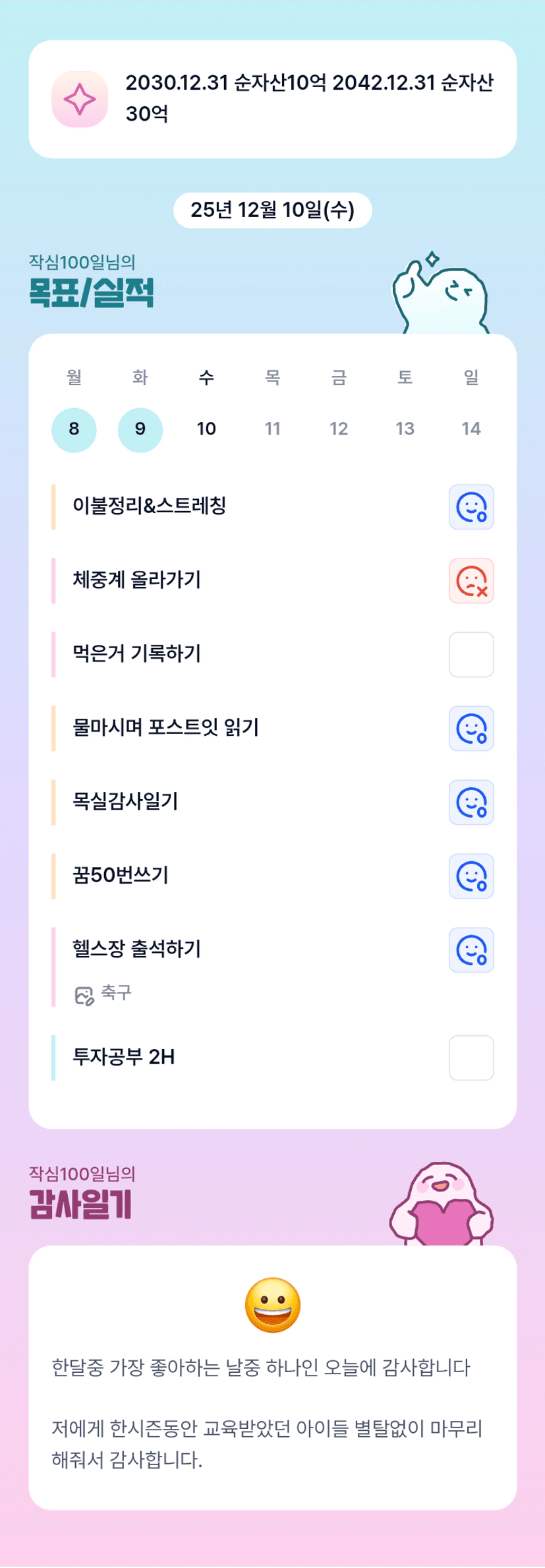This screenshot has height=1568, width=545.
Task: Check the empty box for 먹은거 기록하기
Action: point(471,655)
